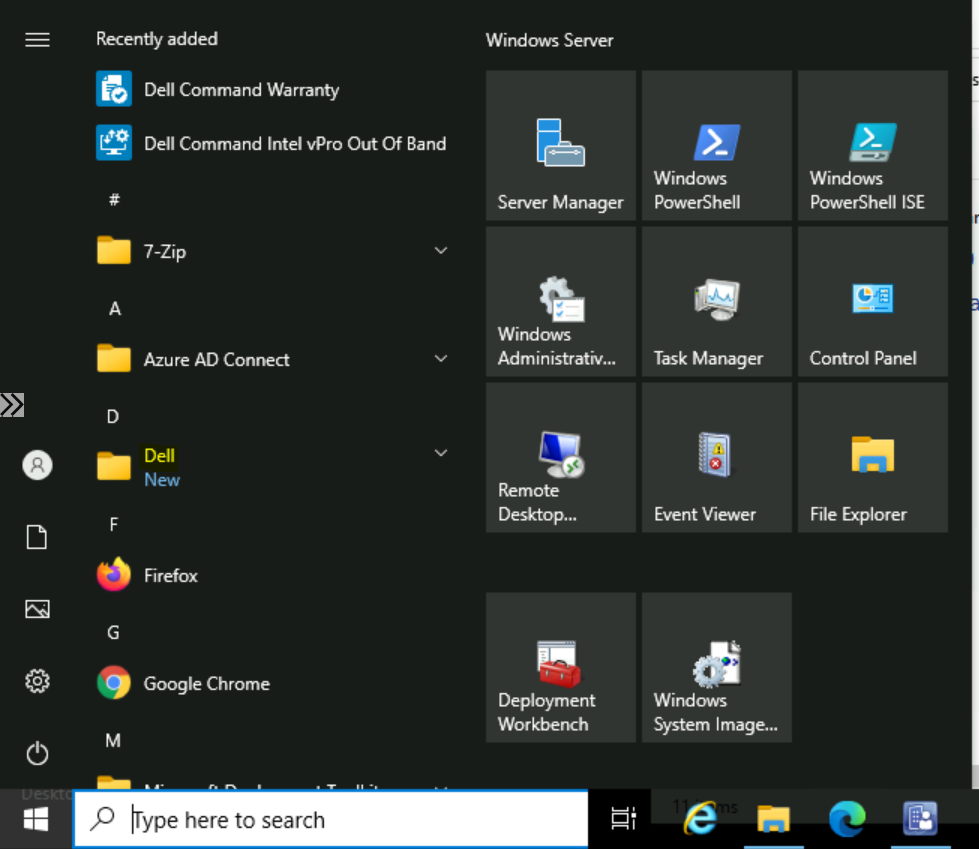This screenshot has width=979, height=849.
Task: Click the Windows Server group title
Action: (x=549, y=41)
